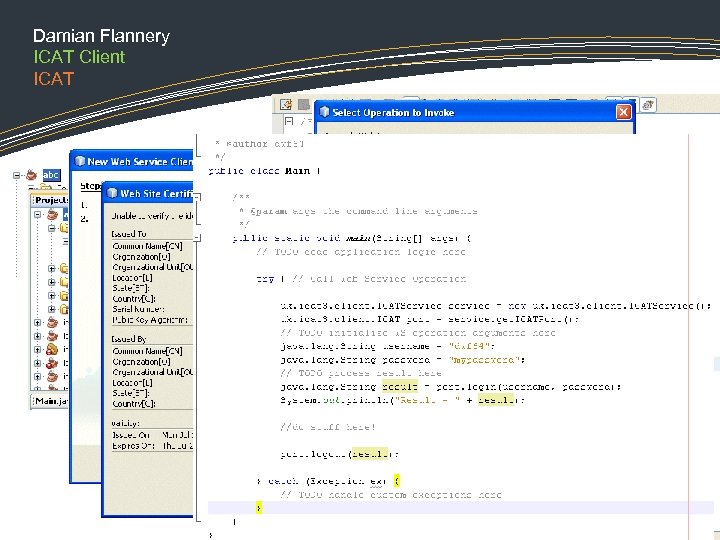Viewport: 720px width, 540px height.
Task: Click the Serial Number field in the certificate dialog
Action: pos(138,309)
